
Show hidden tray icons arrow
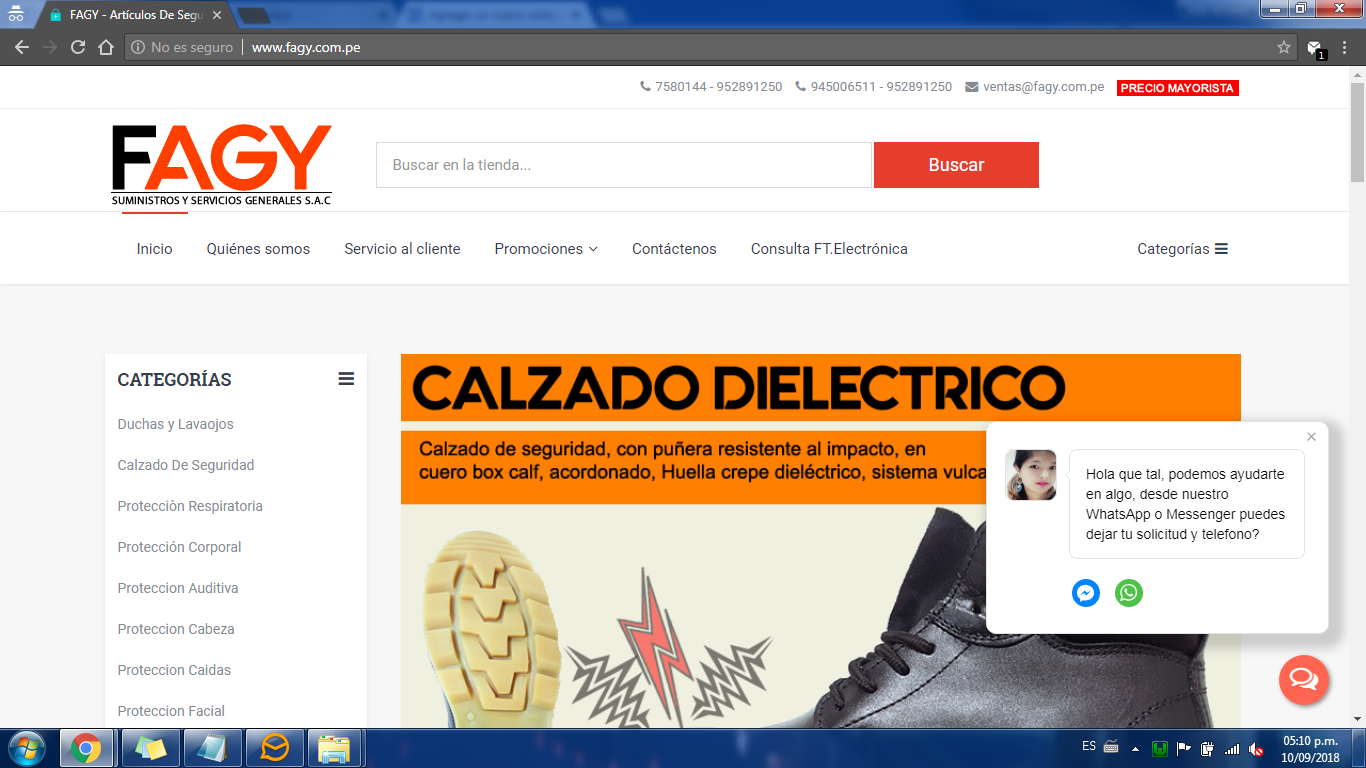coord(1135,748)
